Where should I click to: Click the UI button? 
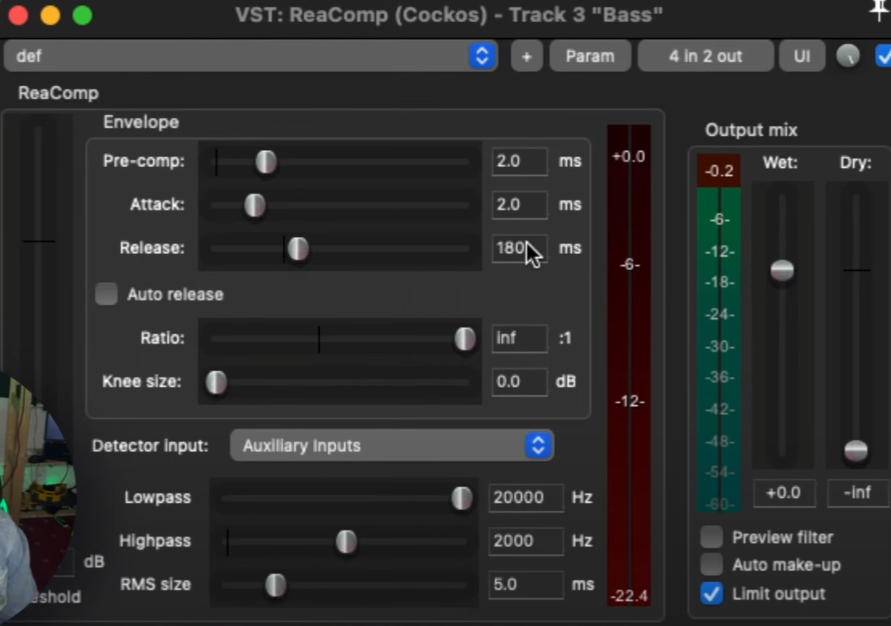pos(802,56)
